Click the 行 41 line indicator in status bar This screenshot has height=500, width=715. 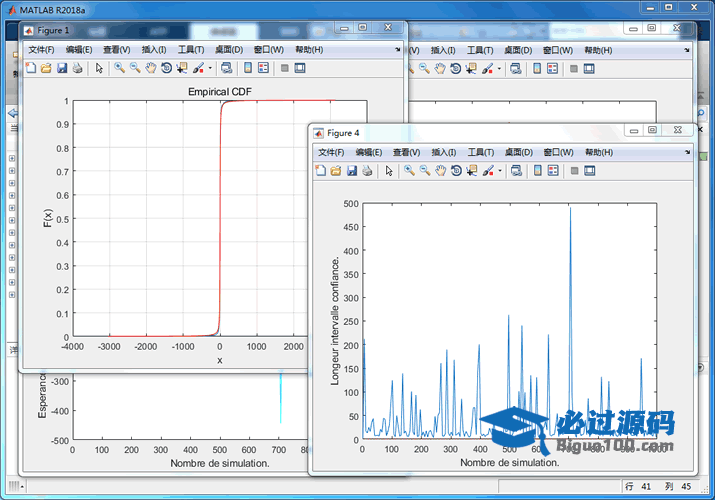tap(638, 486)
